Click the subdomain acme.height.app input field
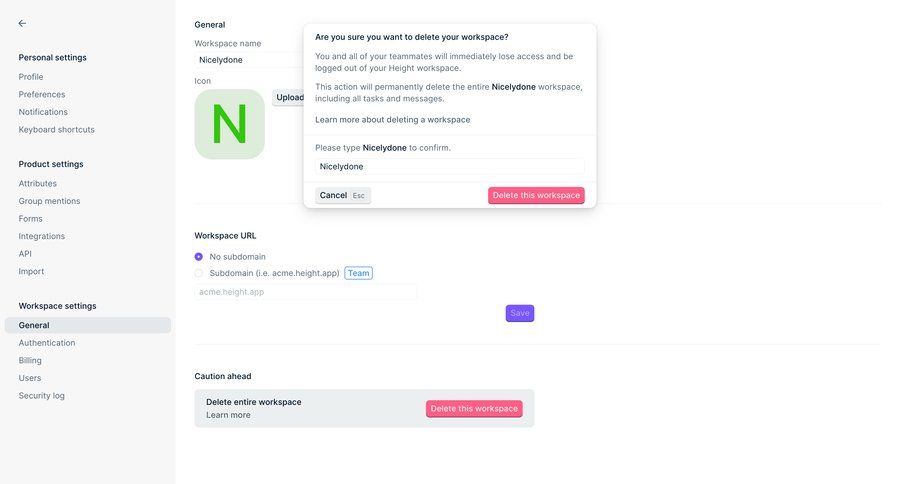This screenshot has height=484, width=900. click(x=305, y=292)
